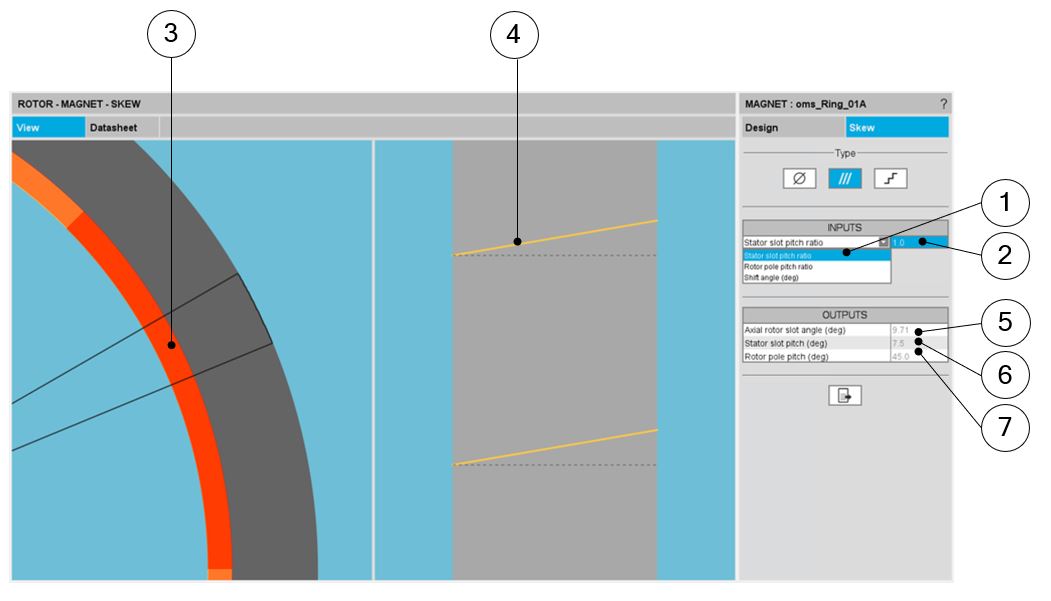Open the Design tab

pos(794,127)
